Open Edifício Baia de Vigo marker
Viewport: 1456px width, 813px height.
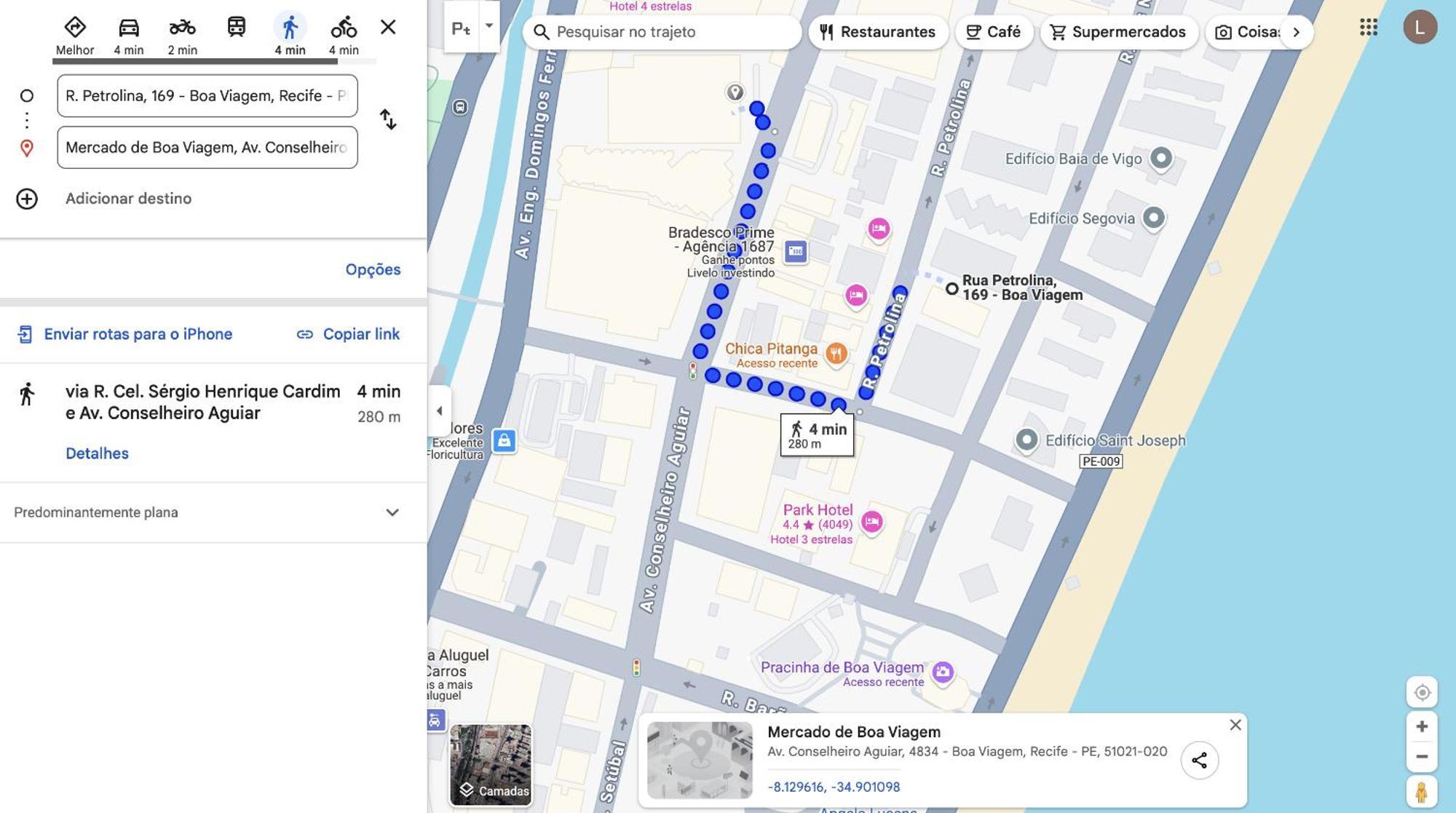[x=1161, y=158]
